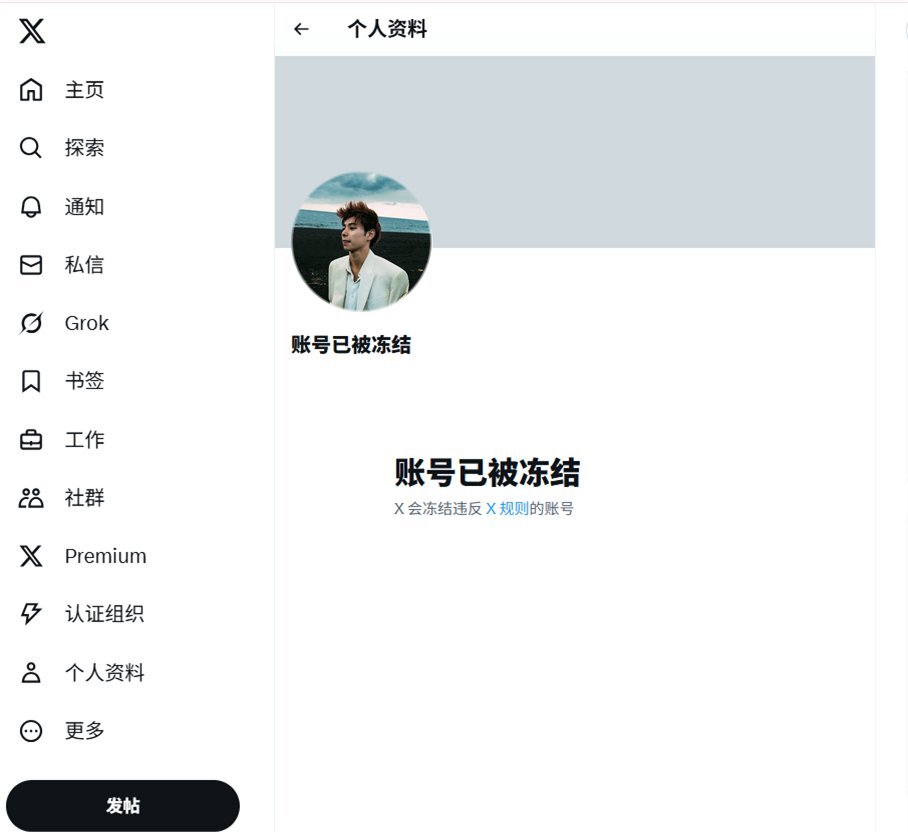Click the profile avatar photo
Screen dimensions: 908x832
361,241
